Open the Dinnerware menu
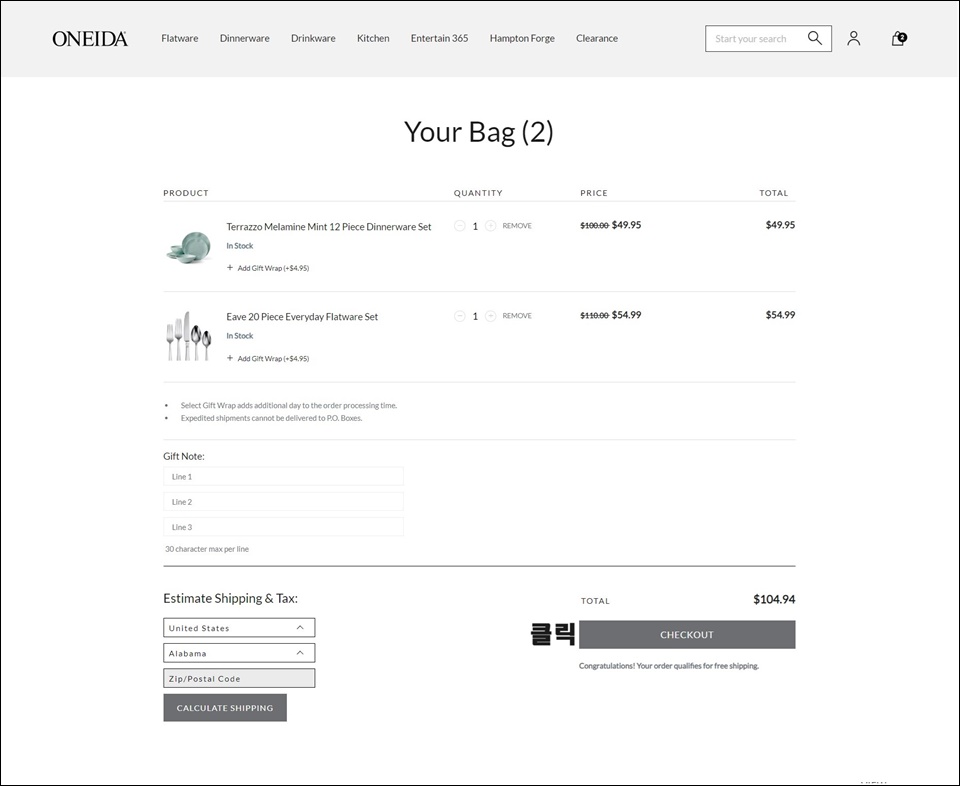 click(x=244, y=38)
